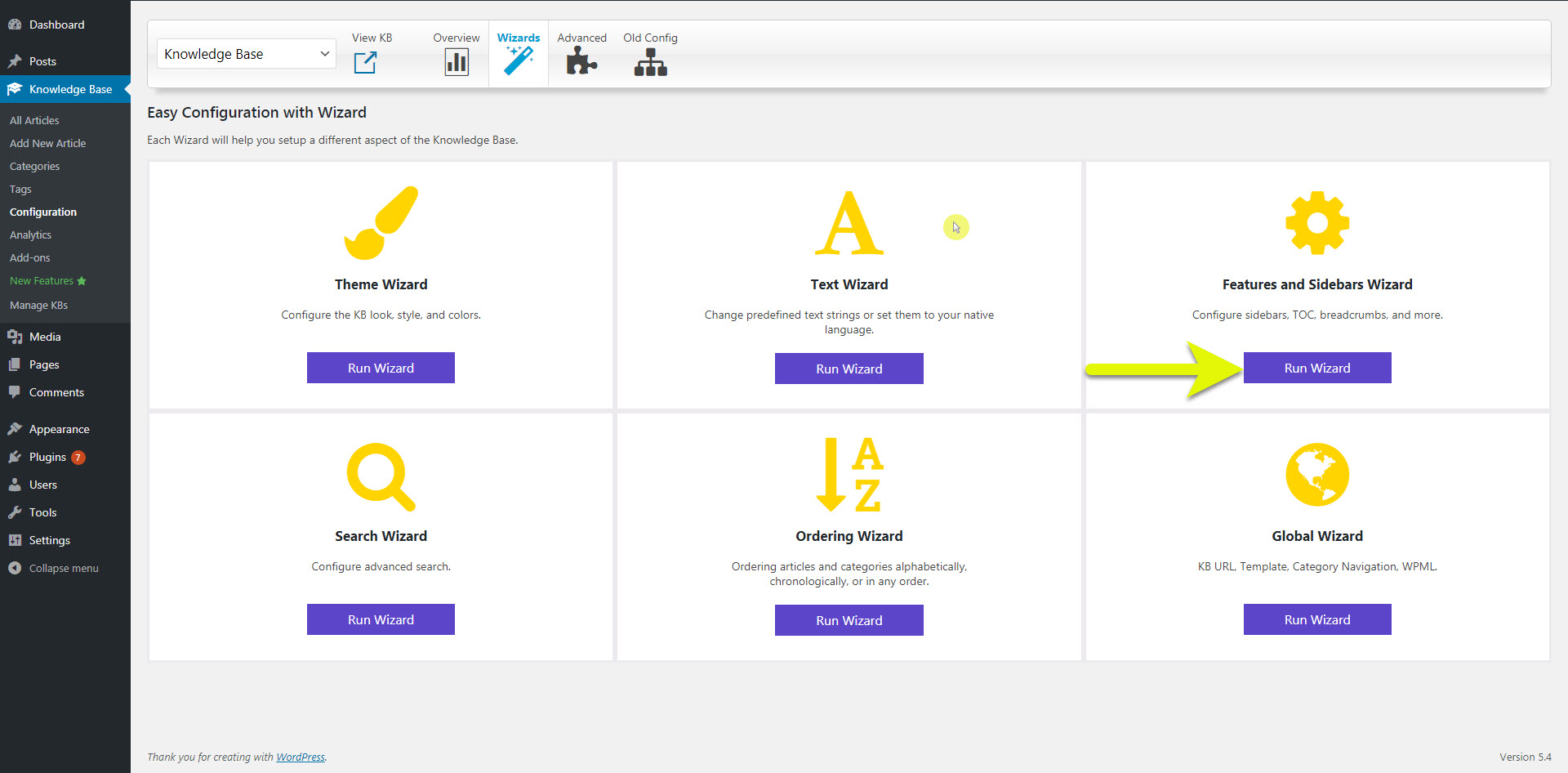
Task: Open the View KB external link icon
Action: point(365,62)
